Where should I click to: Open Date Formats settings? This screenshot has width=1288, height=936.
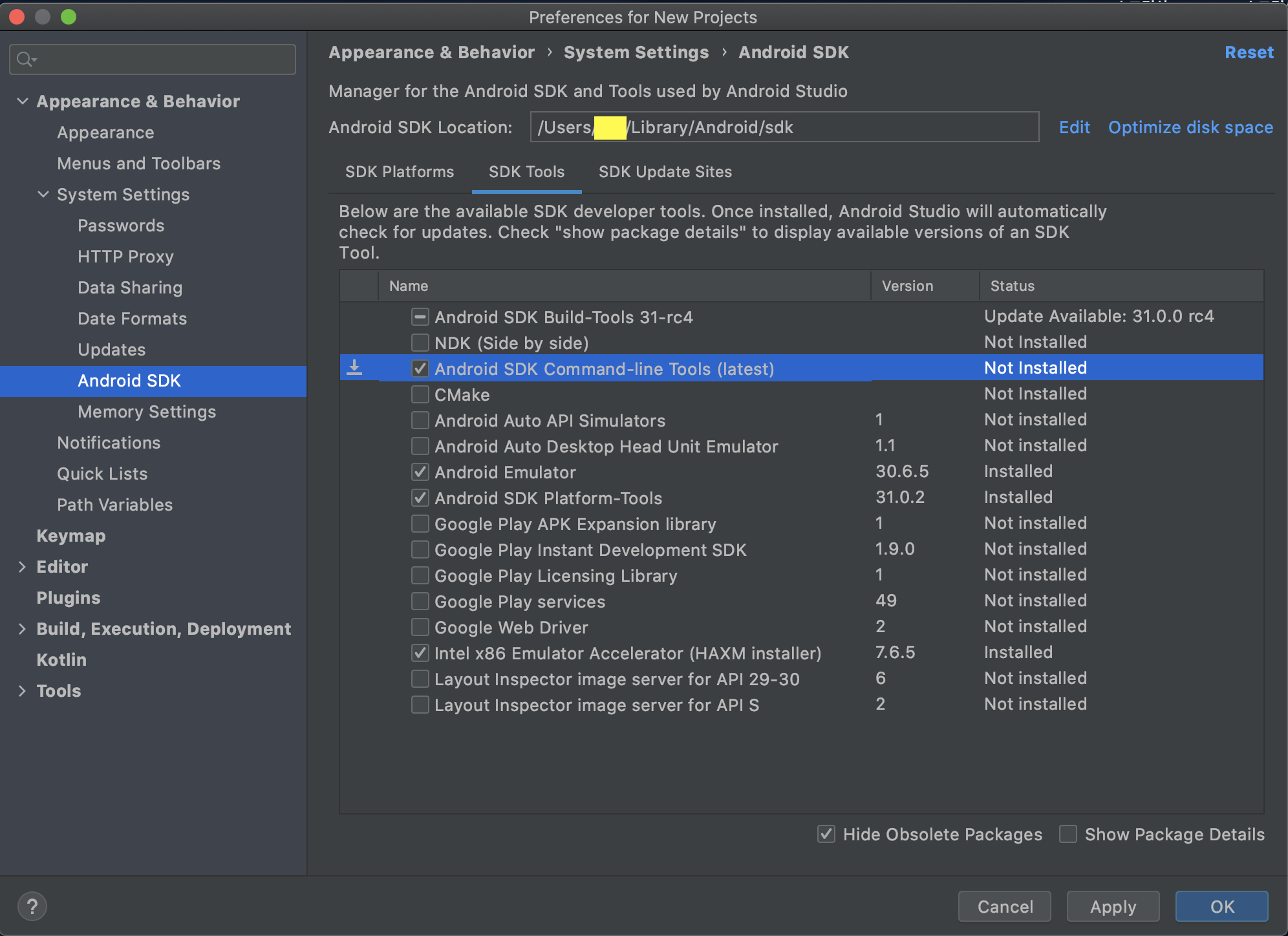coord(132,319)
